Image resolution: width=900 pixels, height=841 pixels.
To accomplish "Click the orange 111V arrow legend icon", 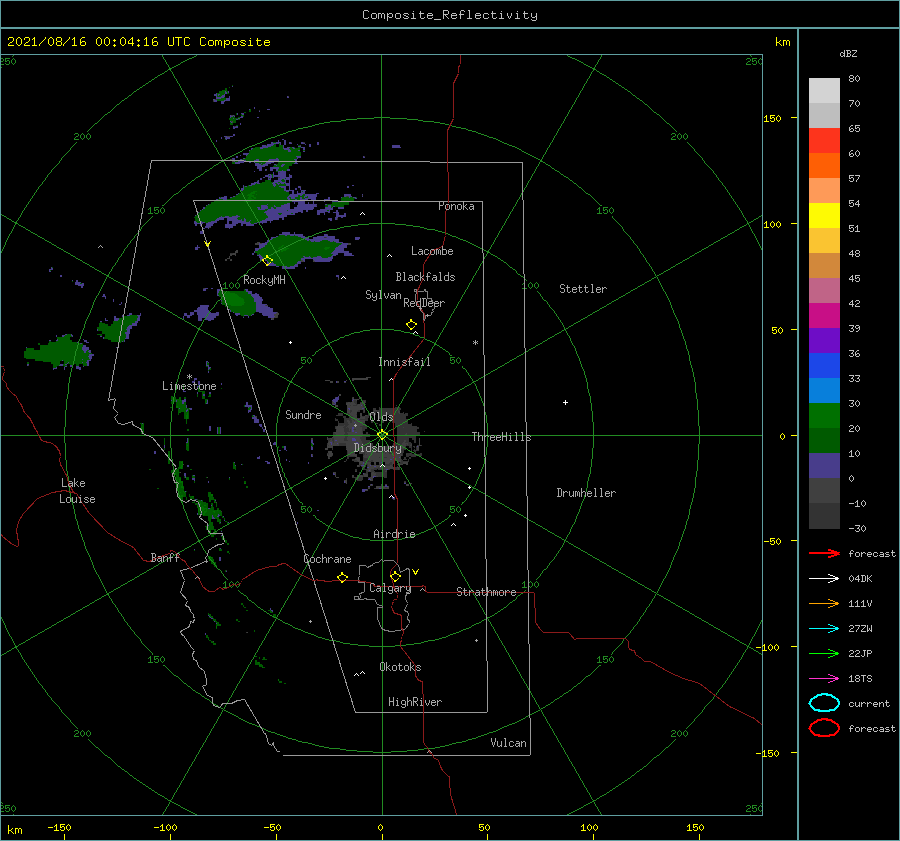I will point(824,603).
